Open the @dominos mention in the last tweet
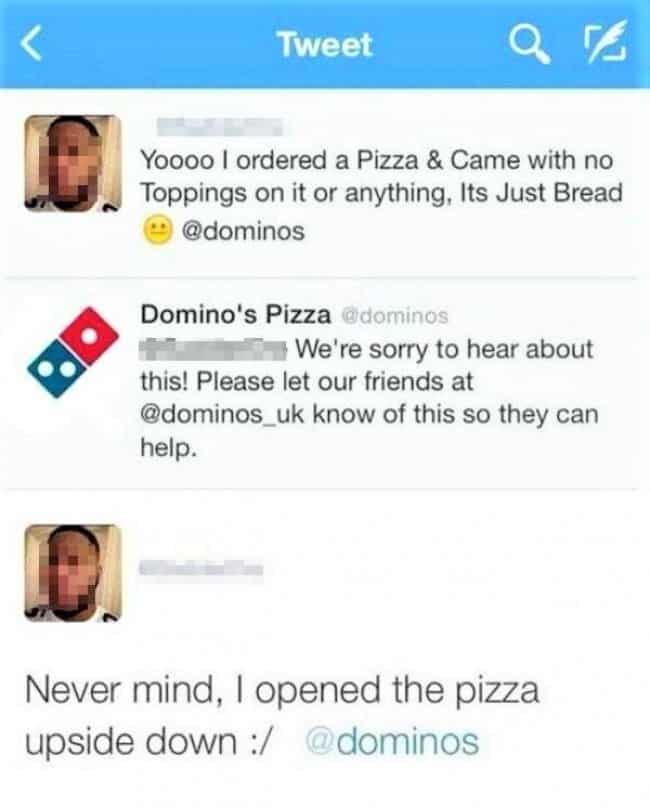 392,741
